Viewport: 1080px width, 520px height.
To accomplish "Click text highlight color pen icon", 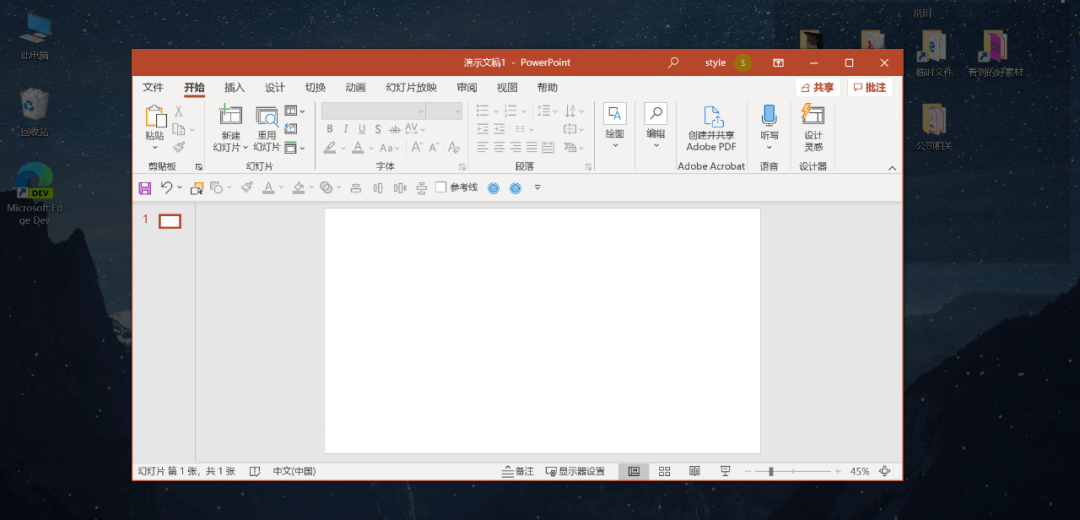I will coord(330,147).
